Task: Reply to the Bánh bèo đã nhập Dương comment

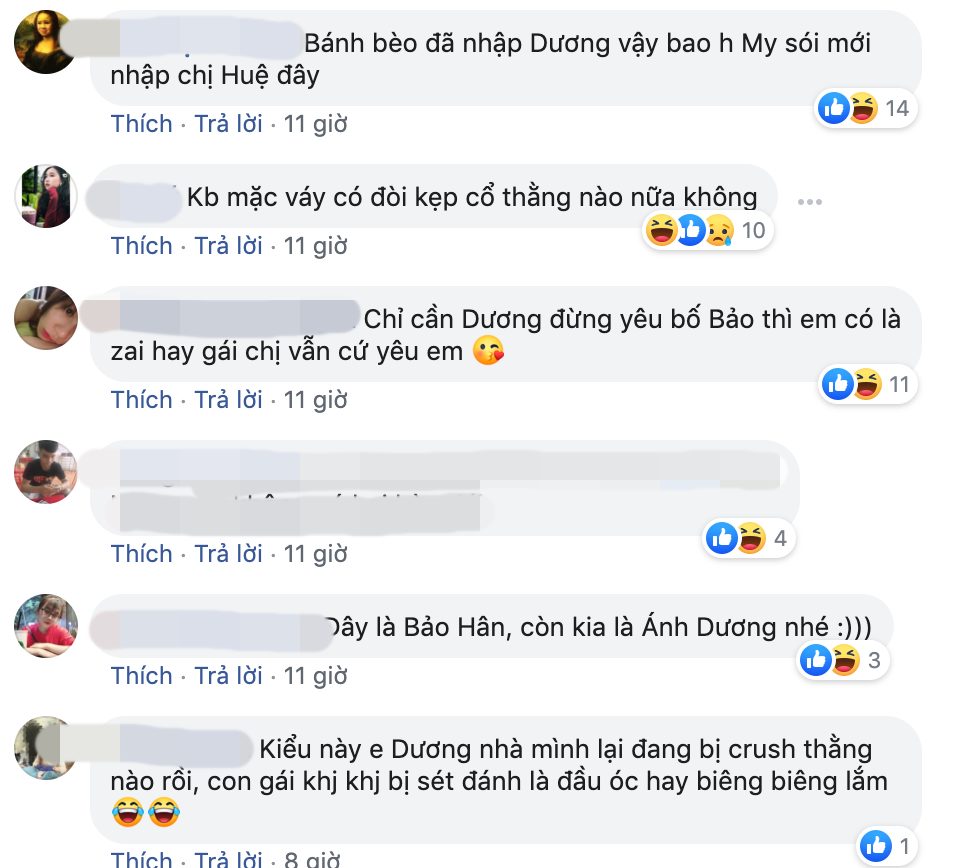Action: tap(228, 124)
